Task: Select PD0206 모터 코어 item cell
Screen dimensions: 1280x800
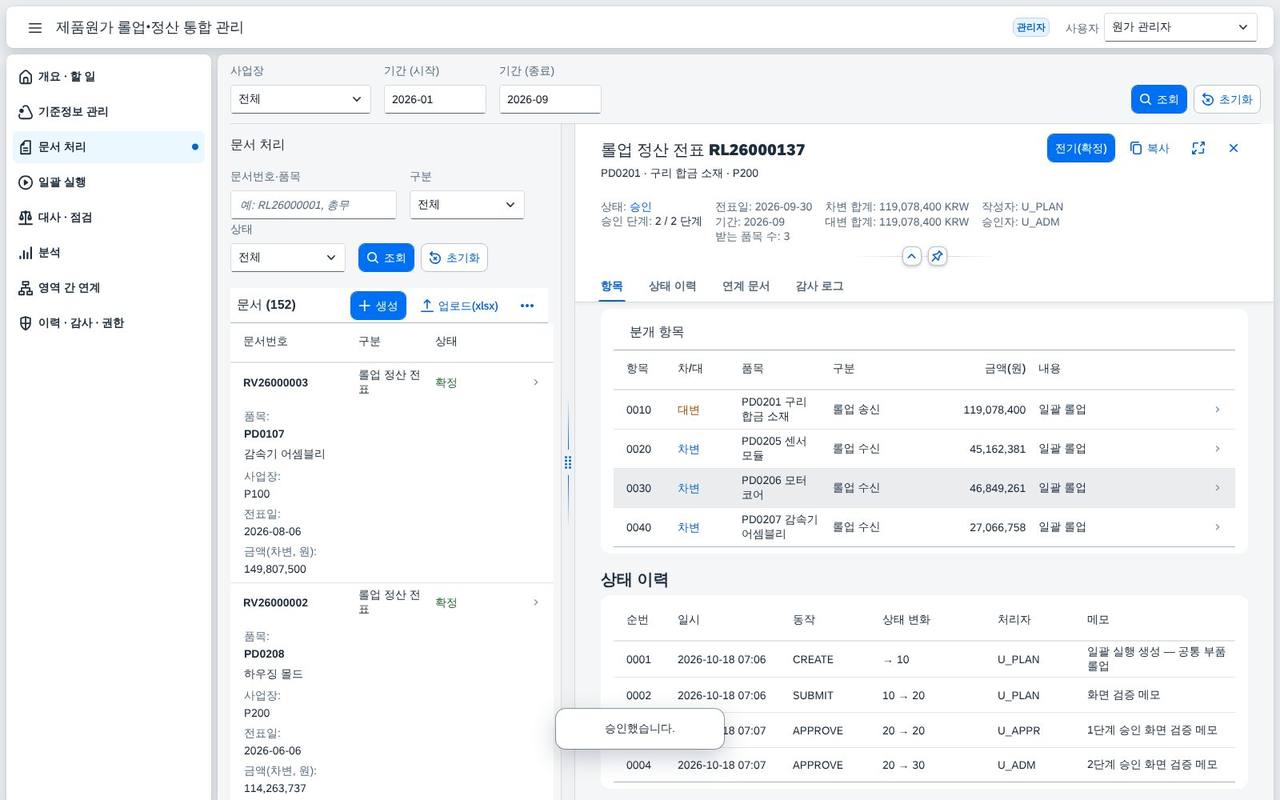Action: point(774,488)
